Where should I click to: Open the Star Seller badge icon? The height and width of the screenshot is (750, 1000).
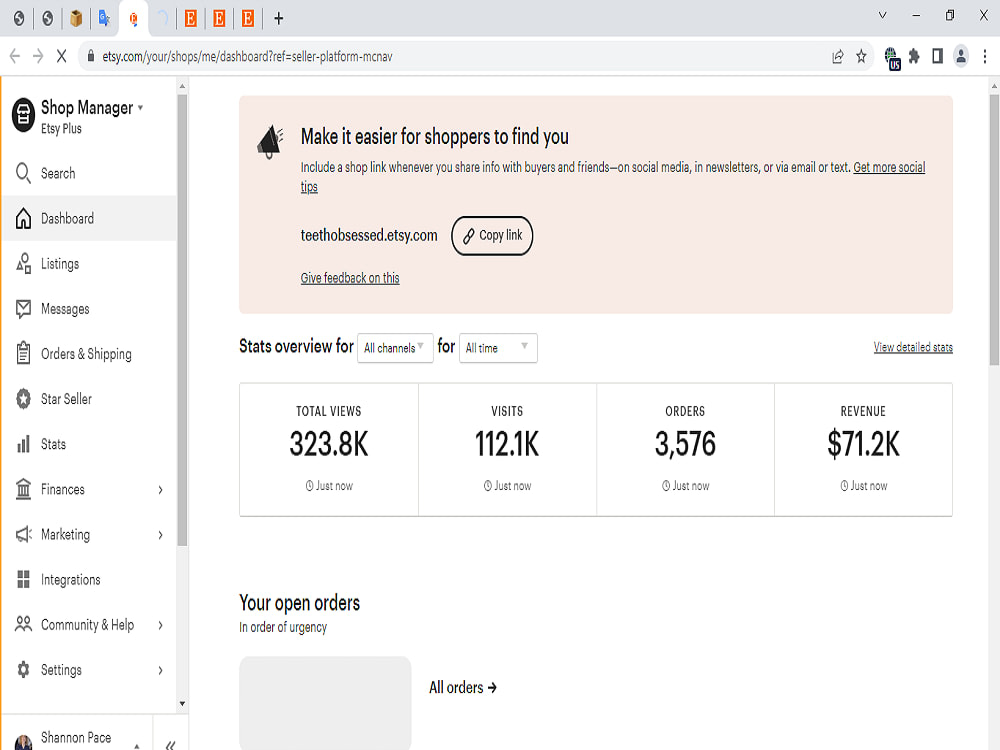tap(23, 399)
